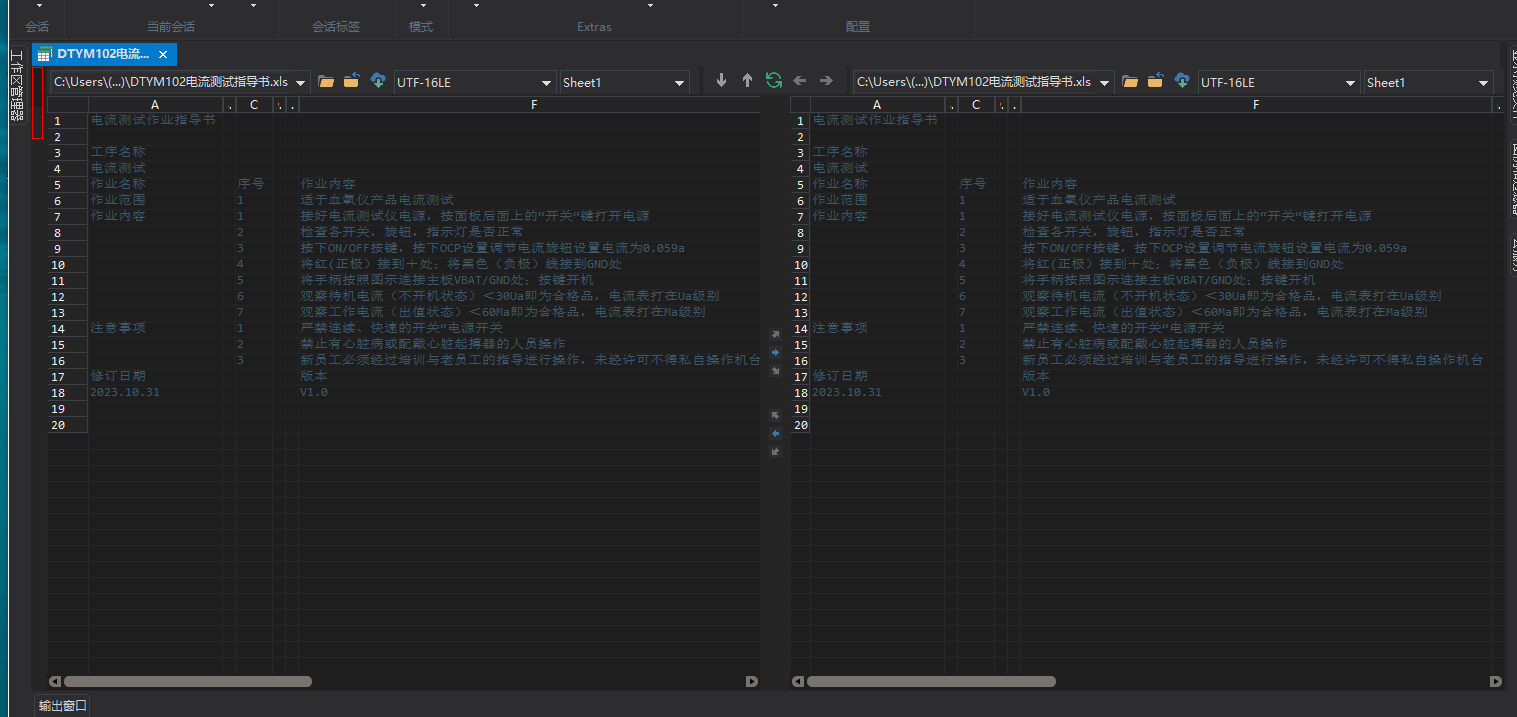Click left pane scrollbar right arrow
1517x717 pixels.
752,681
